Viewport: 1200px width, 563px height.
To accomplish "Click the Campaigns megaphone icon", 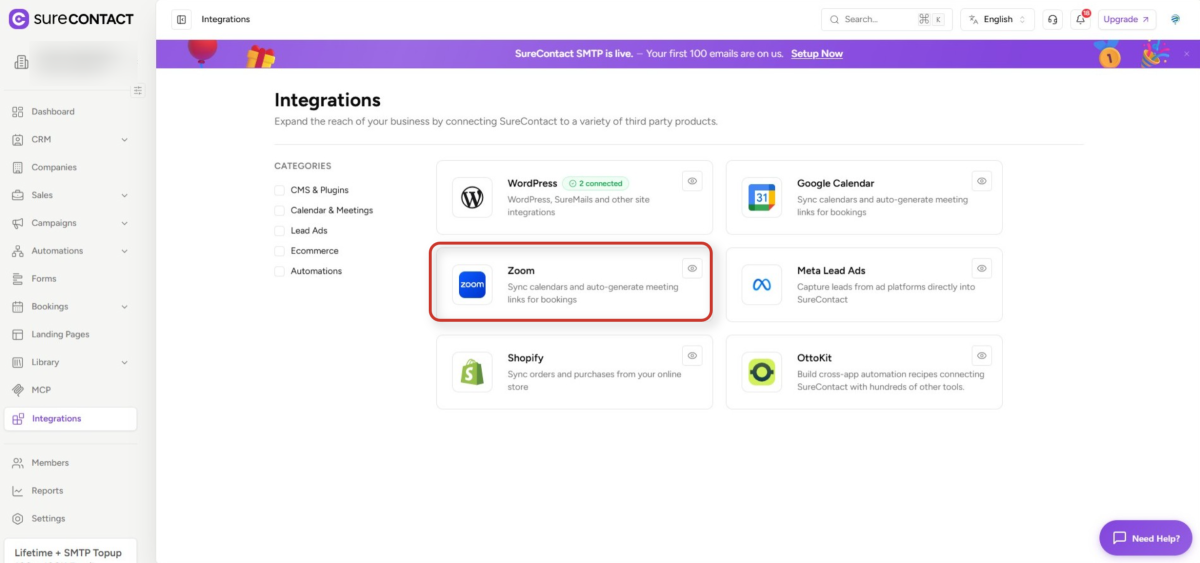I will click(18, 223).
